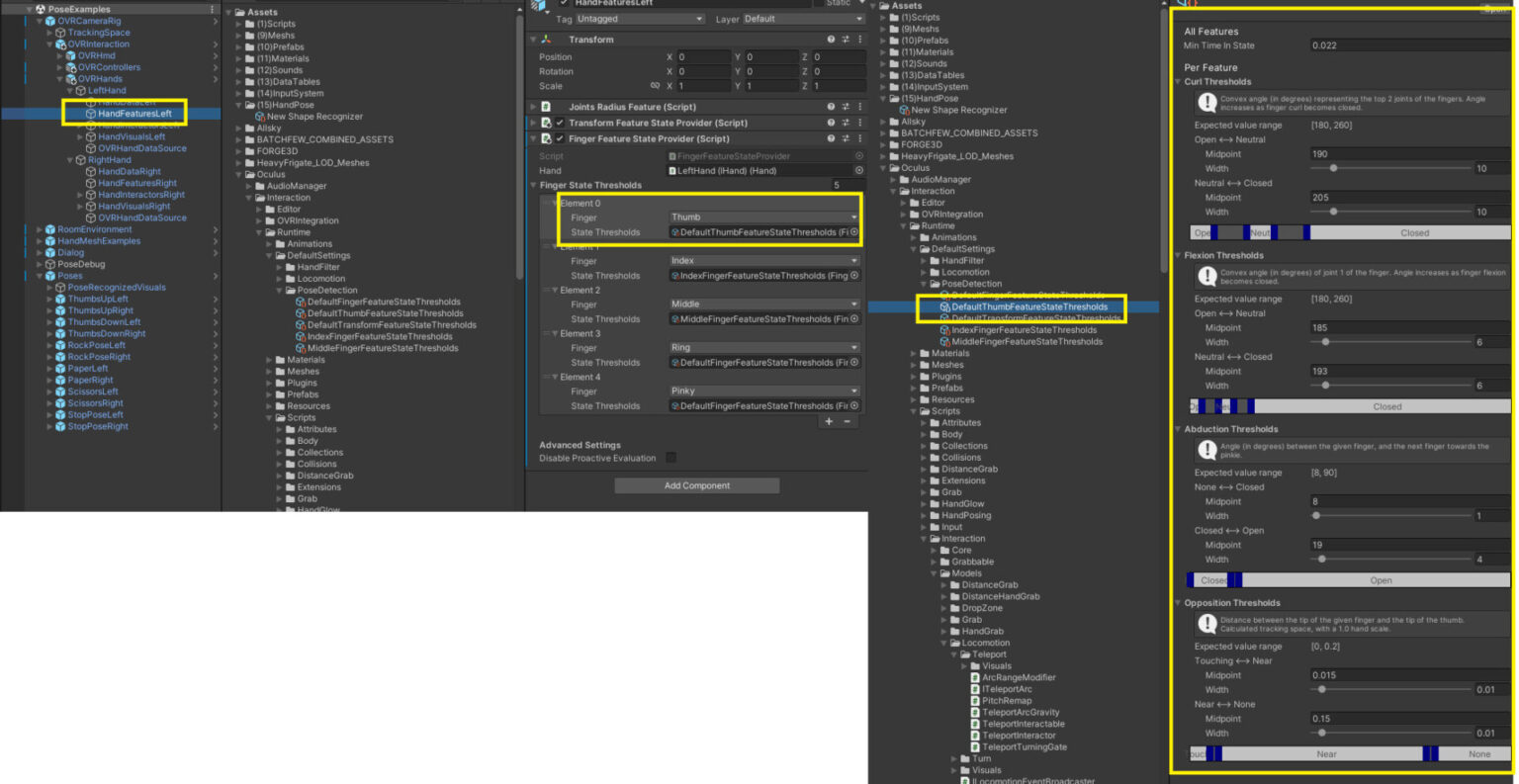Toggle Transform Feature State Provider enabled checkbox
The height and width of the screenshot is (784, 1519).
point(560,124)
